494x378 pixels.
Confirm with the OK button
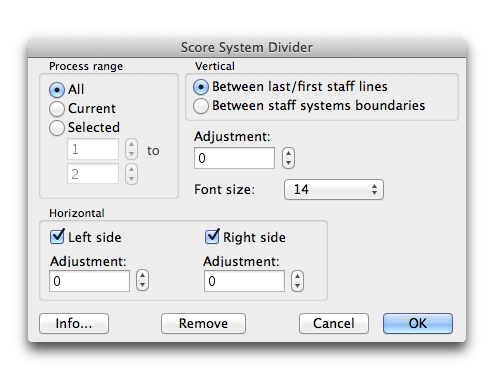tap(418, 323)
